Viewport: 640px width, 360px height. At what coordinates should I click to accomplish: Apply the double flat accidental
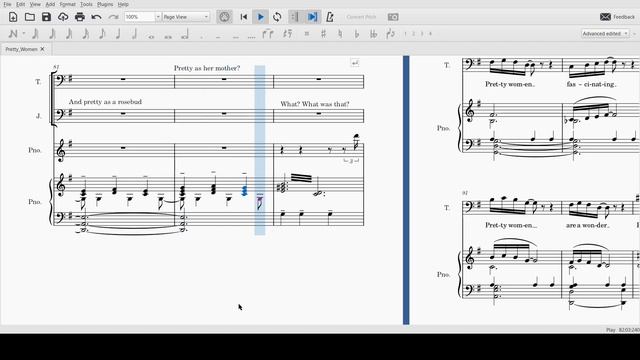373,33
